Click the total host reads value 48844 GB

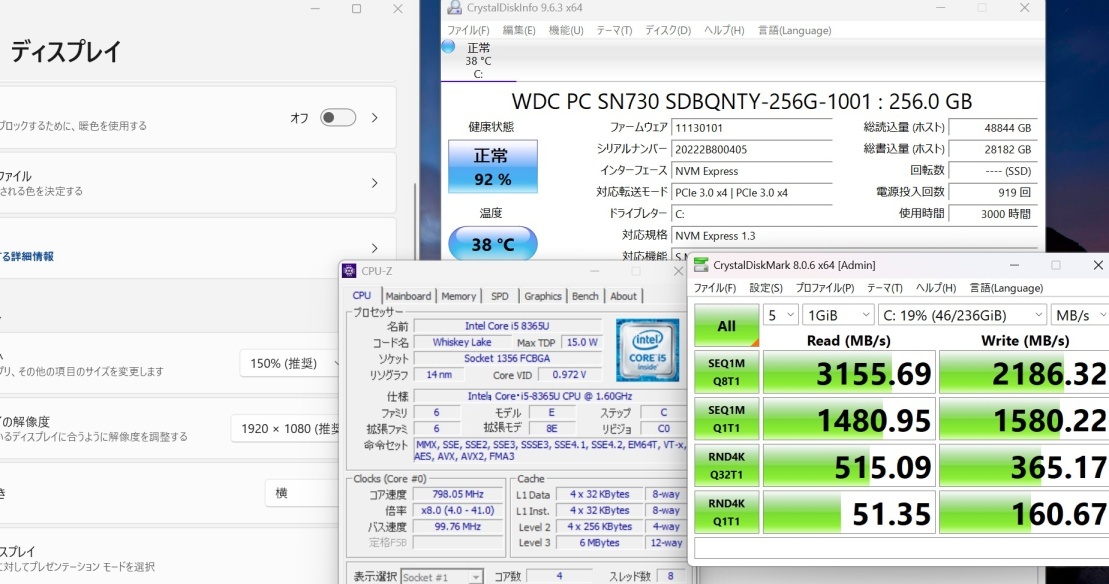coord(992,128)
